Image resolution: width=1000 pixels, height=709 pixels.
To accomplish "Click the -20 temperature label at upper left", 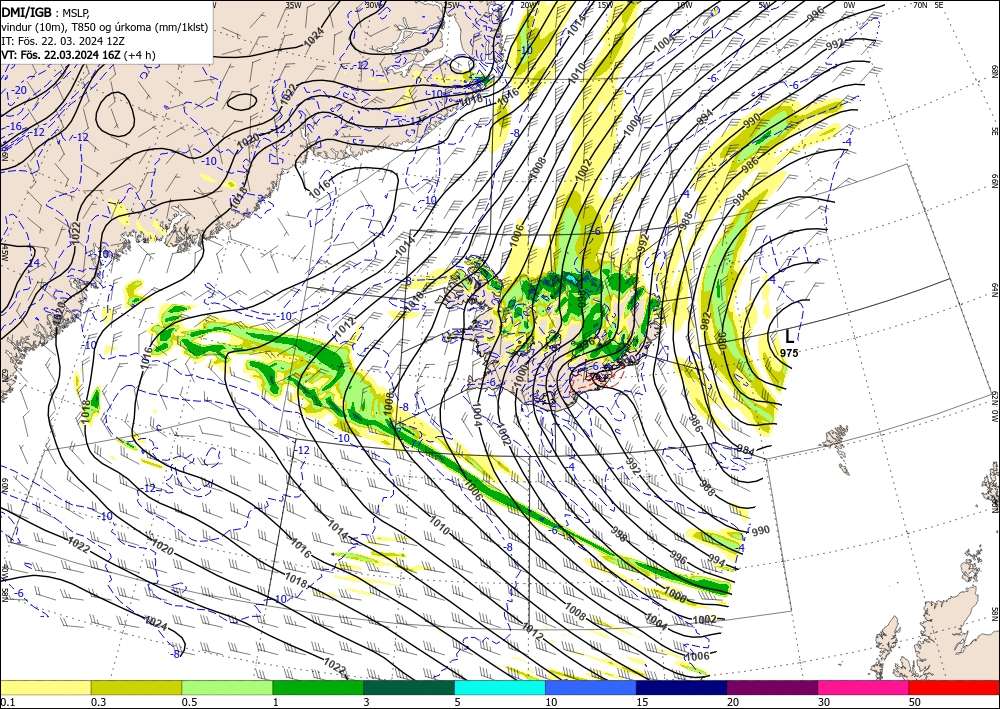I will (x=19, y=90).
